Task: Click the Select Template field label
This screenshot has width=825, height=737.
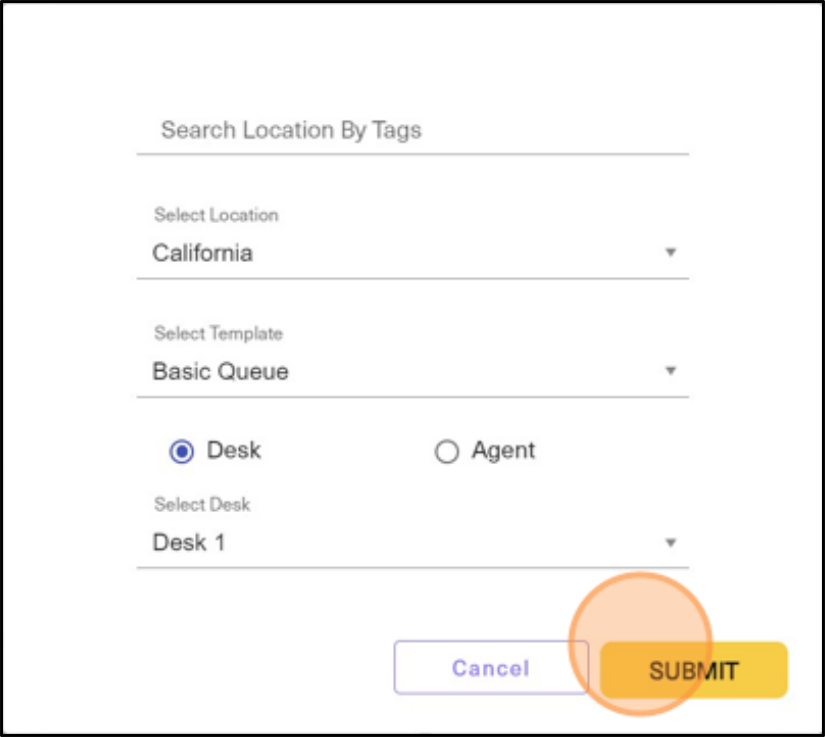Action: click(x=218, y=334)
